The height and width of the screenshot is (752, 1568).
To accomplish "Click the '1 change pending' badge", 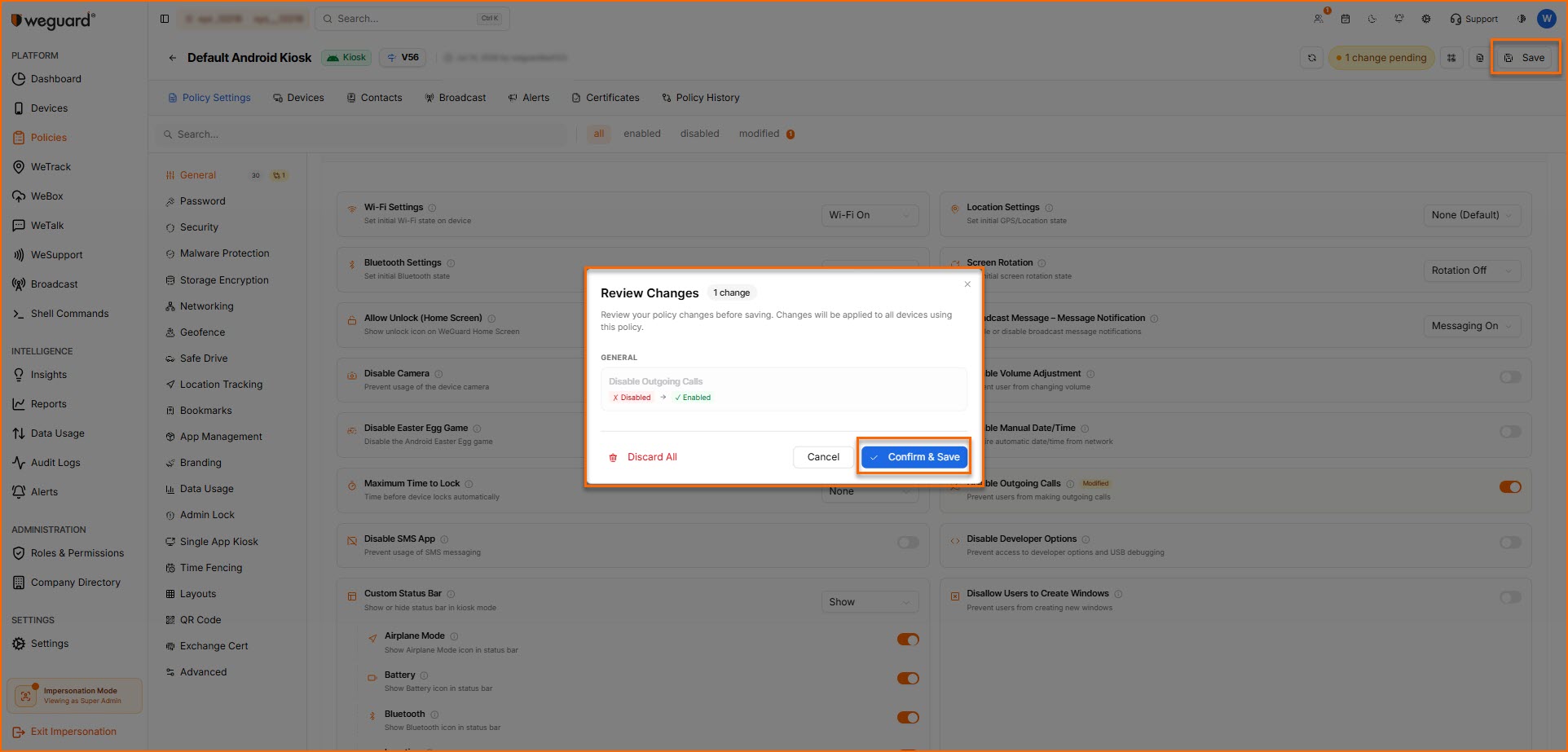I will [1381, 58].
